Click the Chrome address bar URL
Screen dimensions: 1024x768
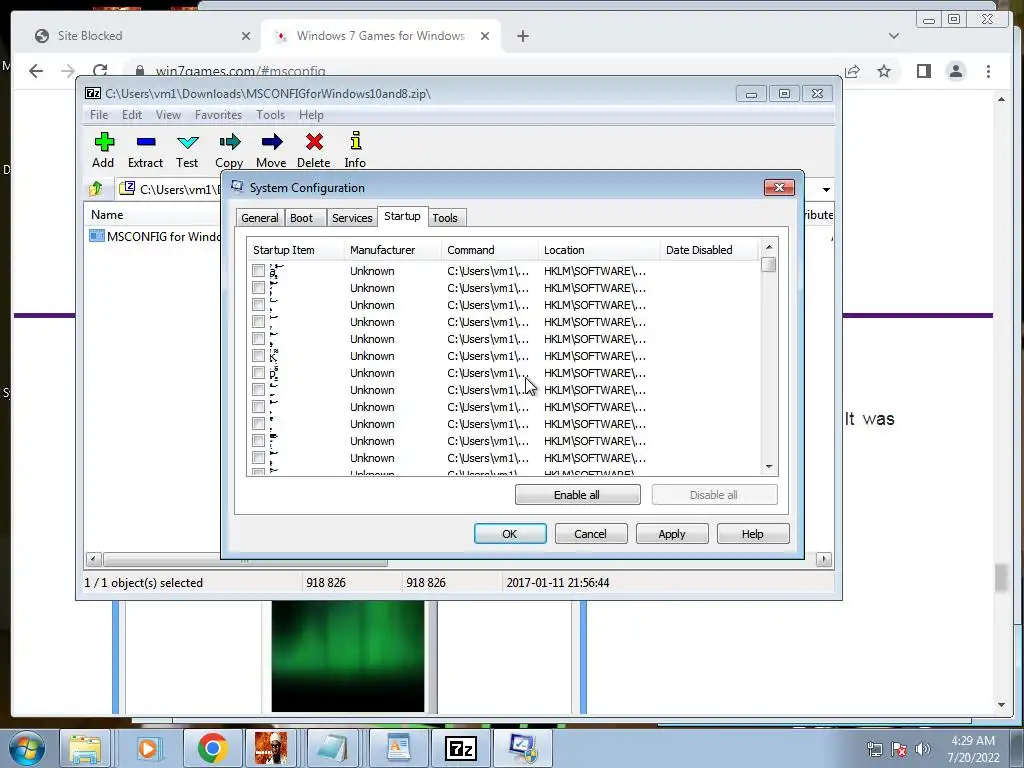click(x=240, y=71)
